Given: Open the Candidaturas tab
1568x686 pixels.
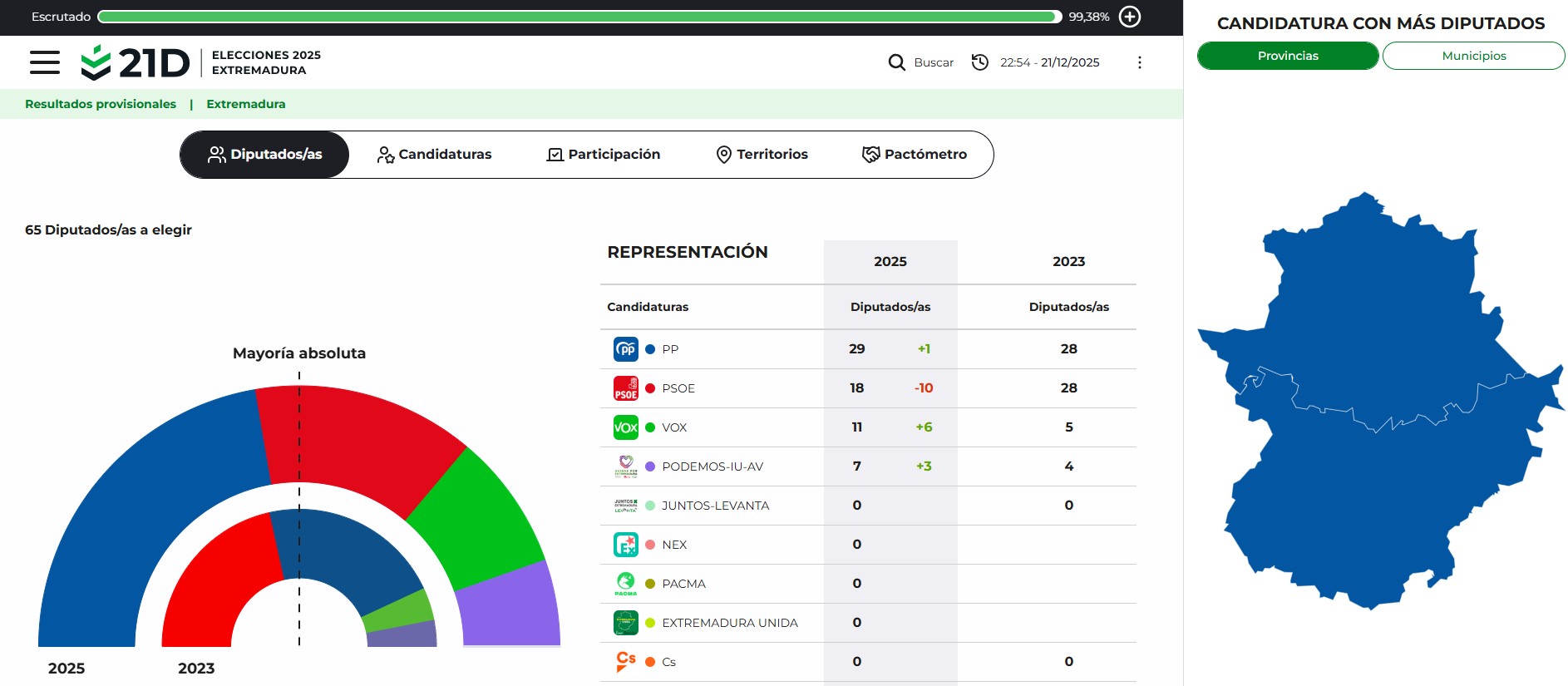Looking at the screenshot, I should pyautogui.click(x=434, y=155).
